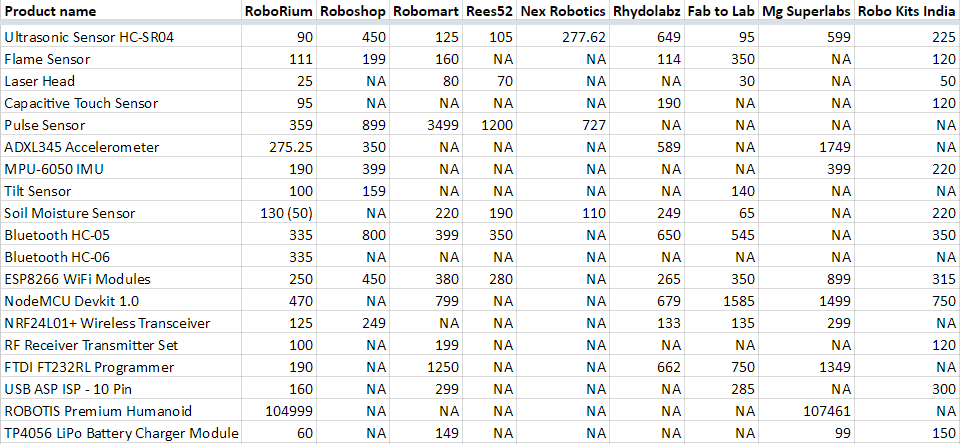Screen dimensions: 960x444
Task: Select the 470 RoboRium price cell
Action: pyautogui.click(x=279, y=301)
